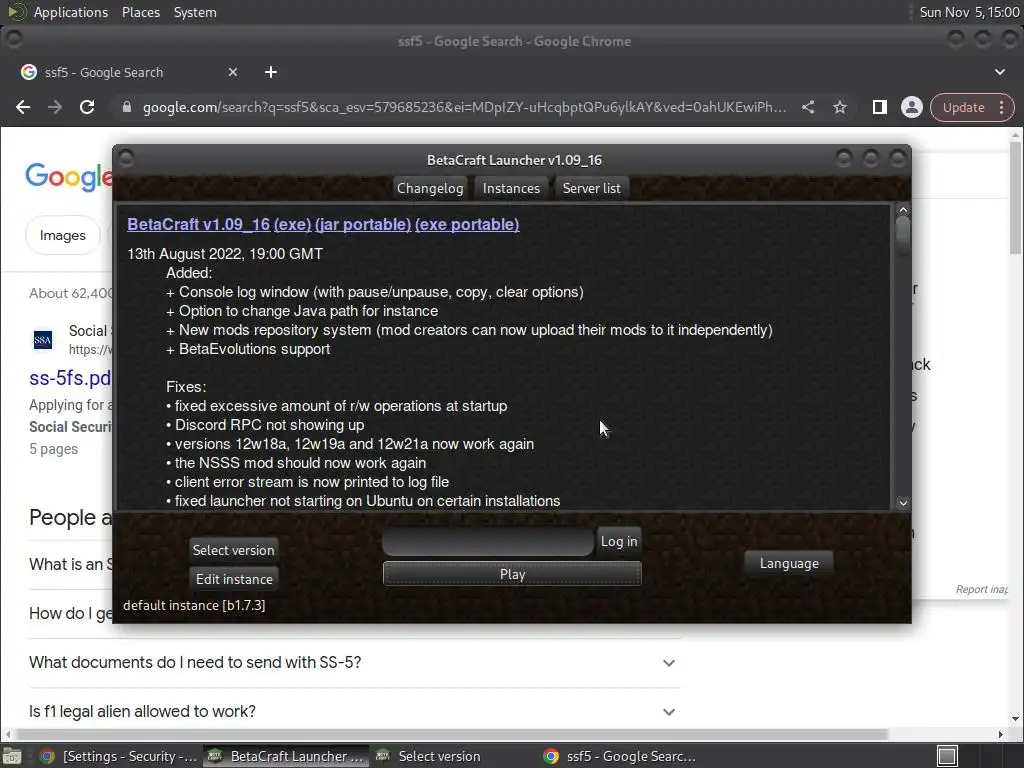Screen dimensions: 1024x768
Task: Switch to BetaCraft Launcher taskbar entry
Action: click(285, 756)
